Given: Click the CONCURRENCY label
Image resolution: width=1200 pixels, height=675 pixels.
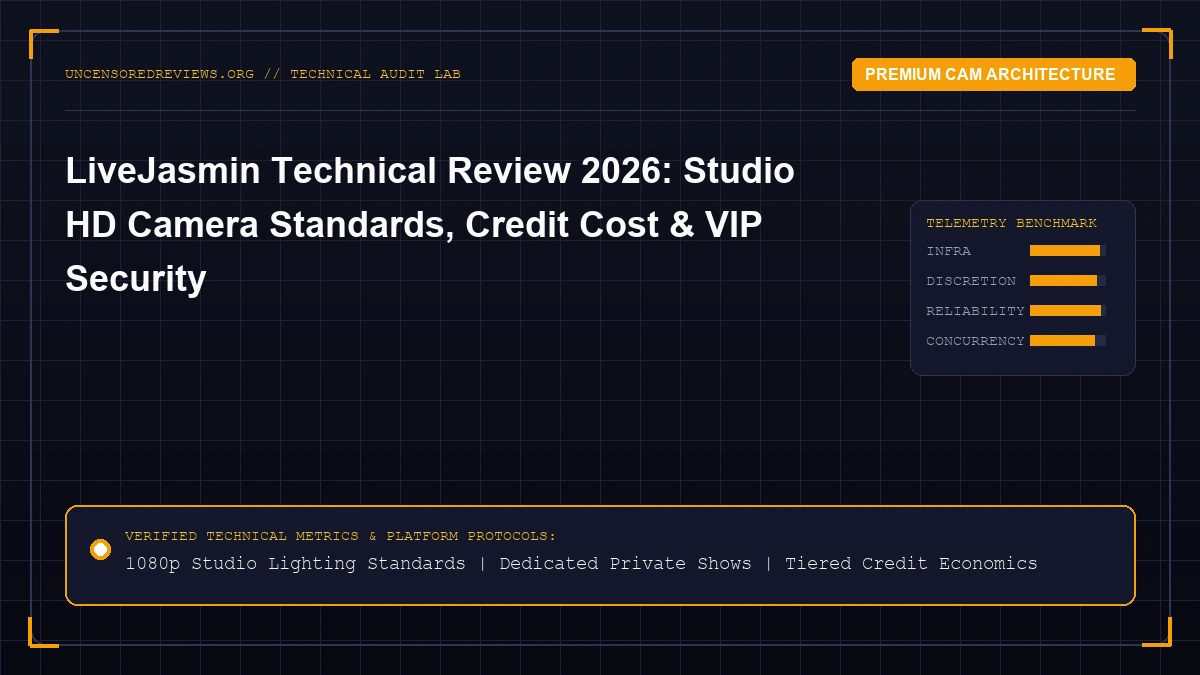Looking at the screenshot, I should [975, 341].
